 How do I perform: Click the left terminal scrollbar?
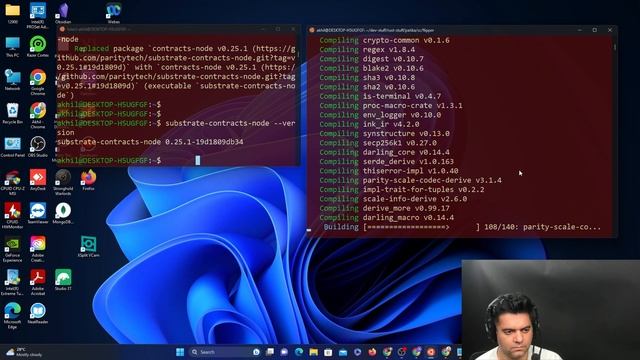point(298,53)
